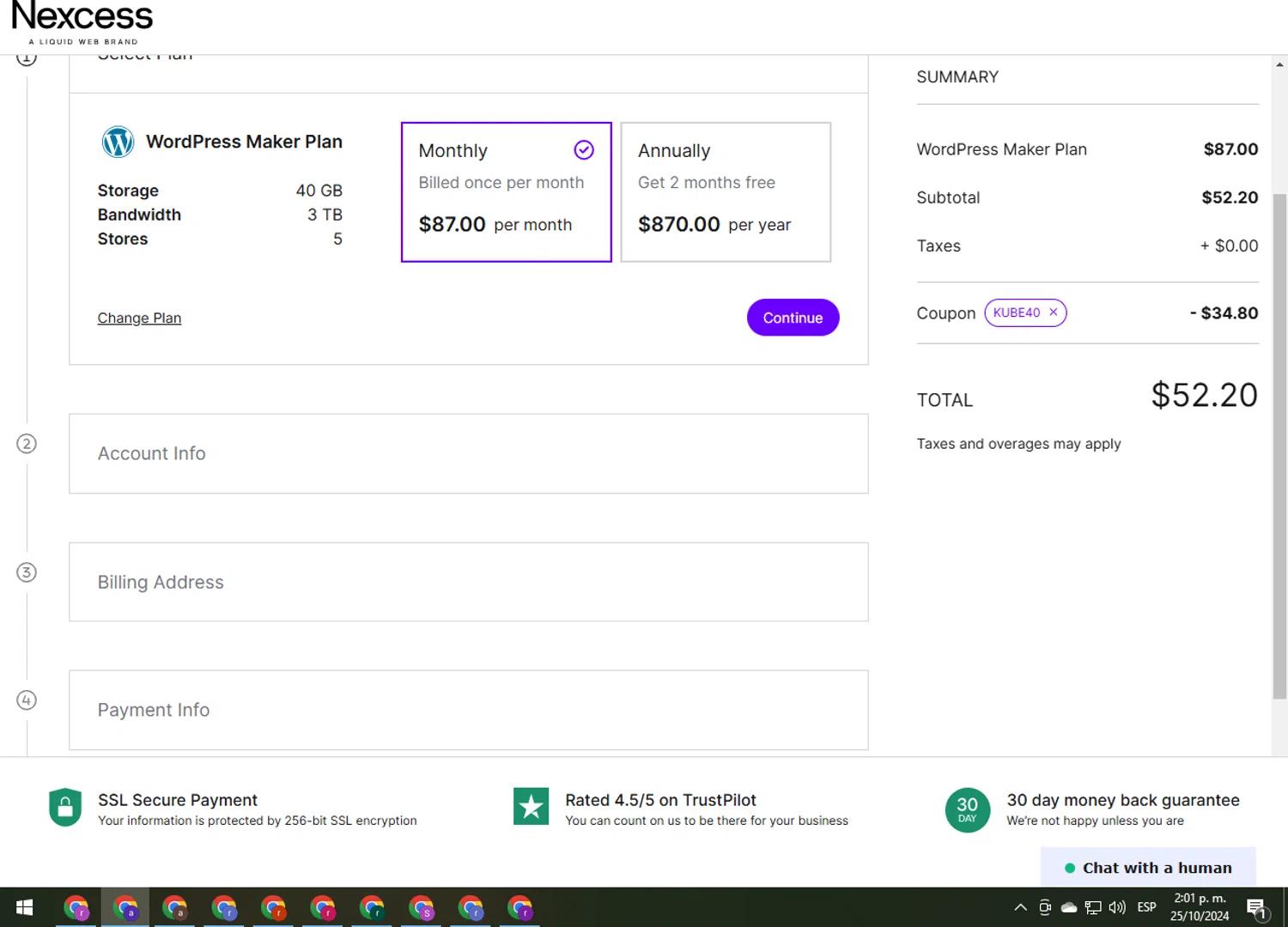This screenshot has height=927, width=1288.
Task: Click the Taxes + $0.00 value
Action: [1229, 246]
